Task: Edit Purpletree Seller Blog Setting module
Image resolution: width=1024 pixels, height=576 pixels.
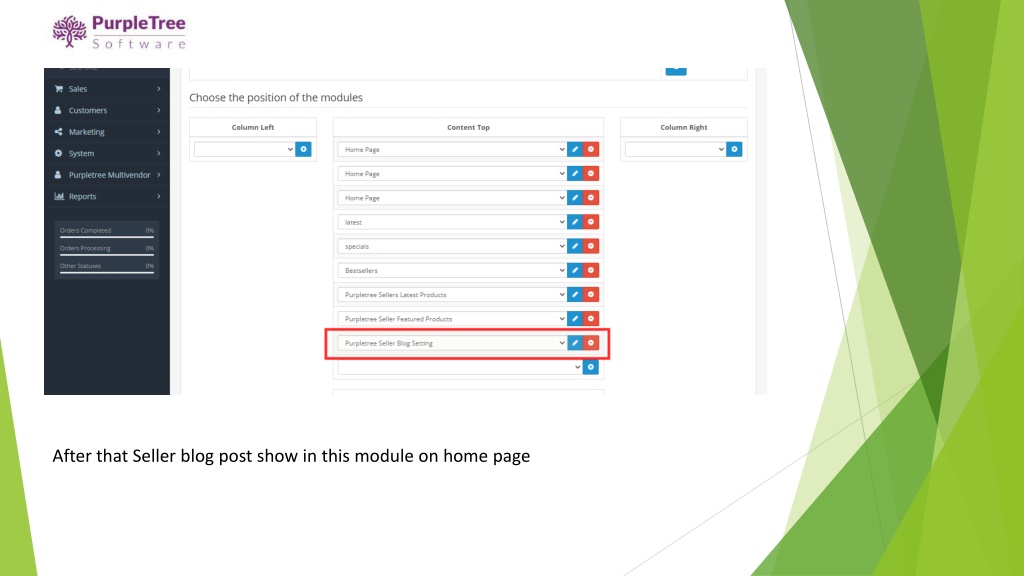Action: pos(575,343)
